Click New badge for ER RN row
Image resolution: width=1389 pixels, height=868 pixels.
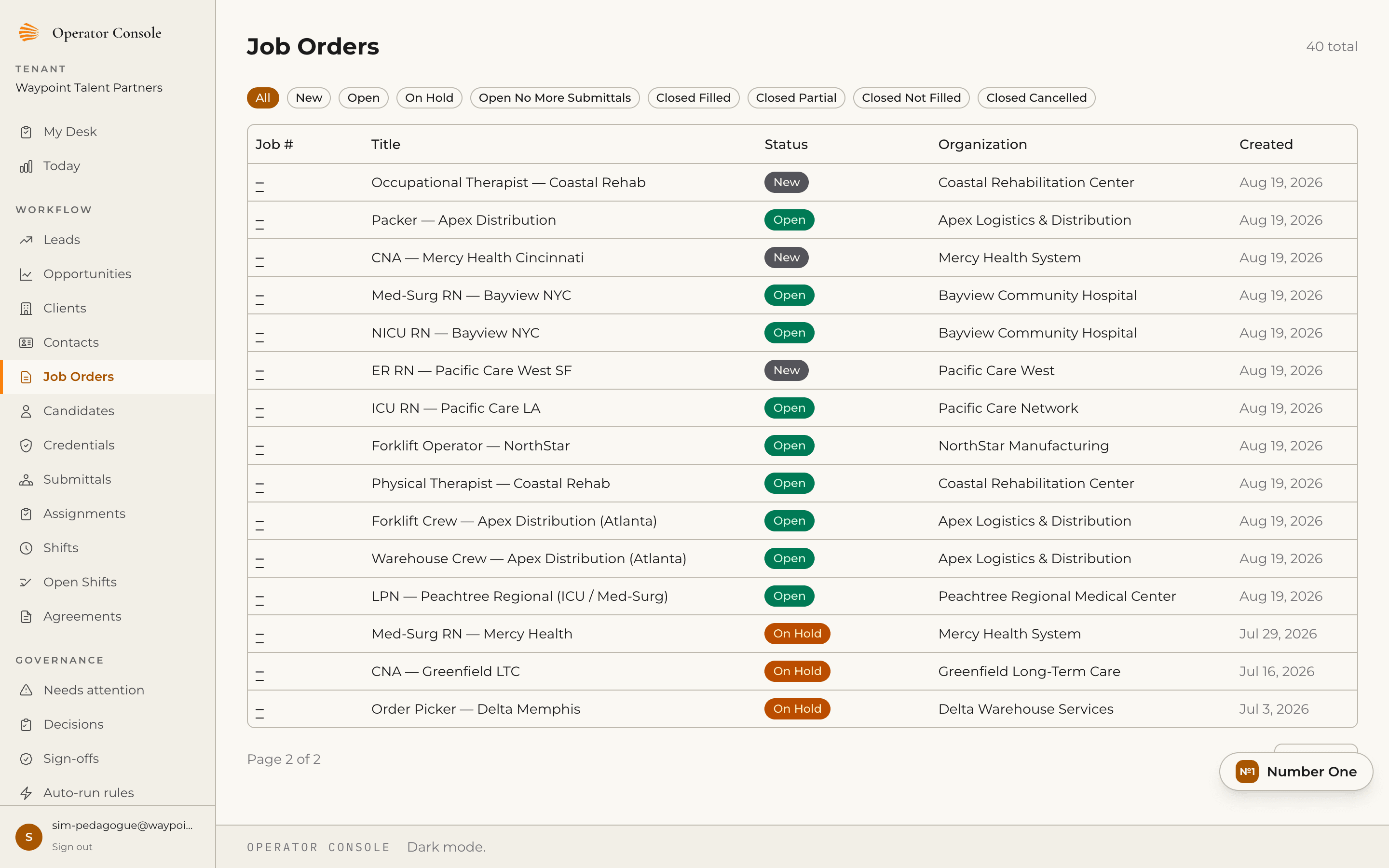786,371
